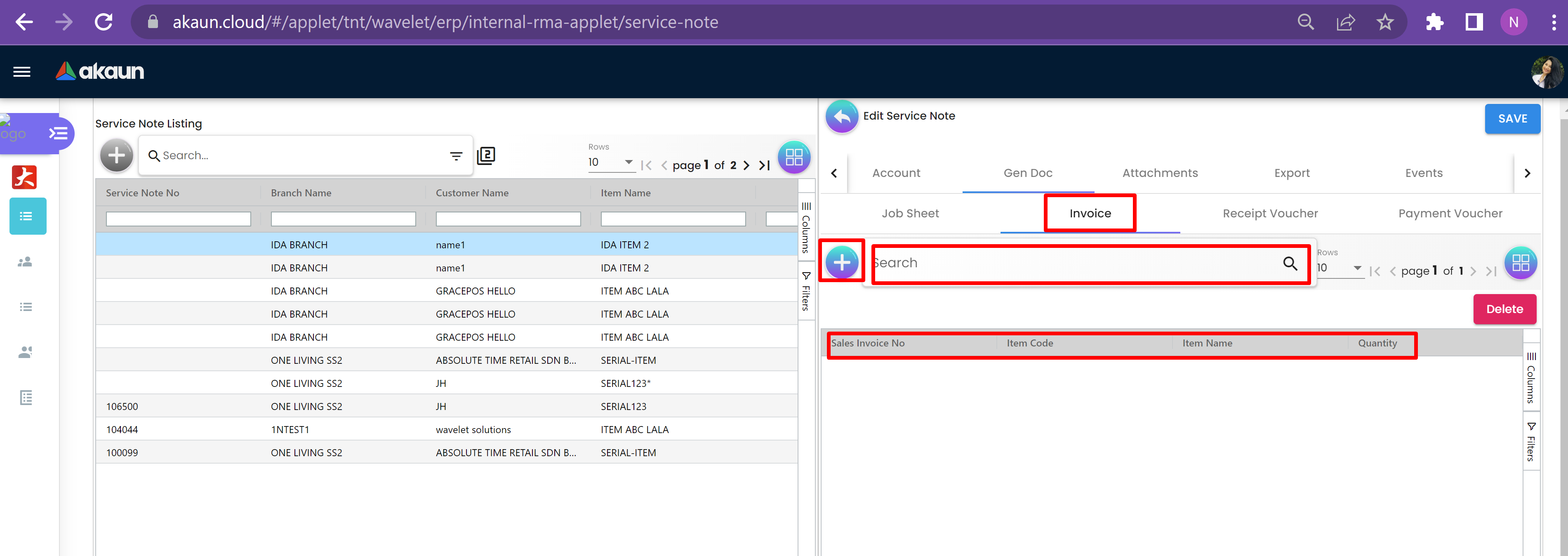Viewport: 1568px width, 556px height.
Task: Click the red PDF-style sidebar icon
Action: point(24,177)
